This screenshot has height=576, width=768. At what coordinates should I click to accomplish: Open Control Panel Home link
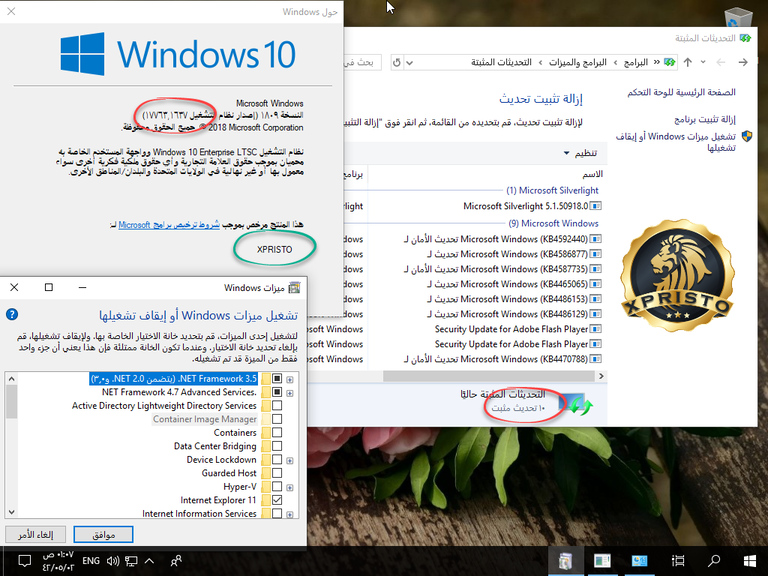coord(681,92)
